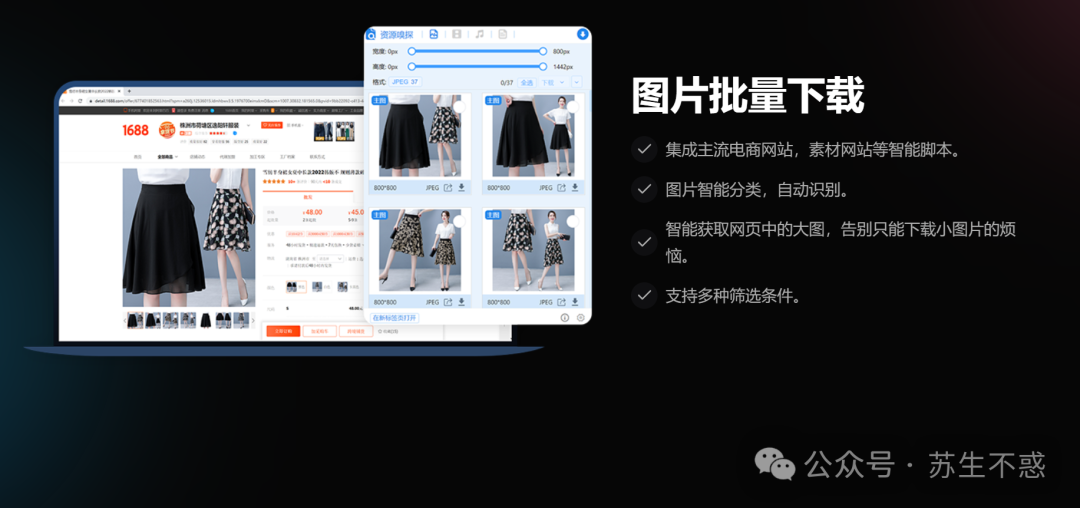Open the 店铺动态 nav tab

tap(196, 156)
